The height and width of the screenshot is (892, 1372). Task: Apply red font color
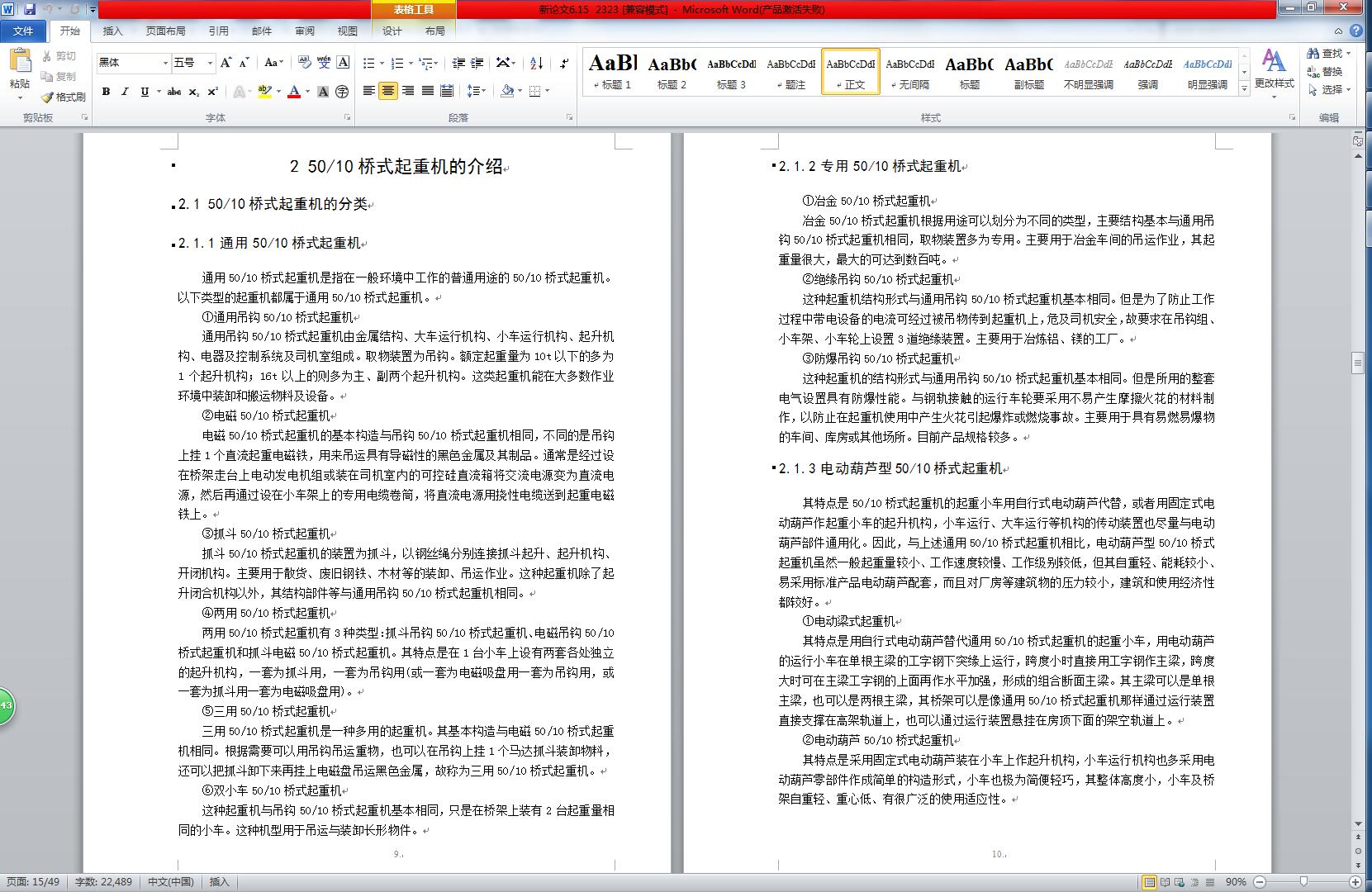point(293,92)
